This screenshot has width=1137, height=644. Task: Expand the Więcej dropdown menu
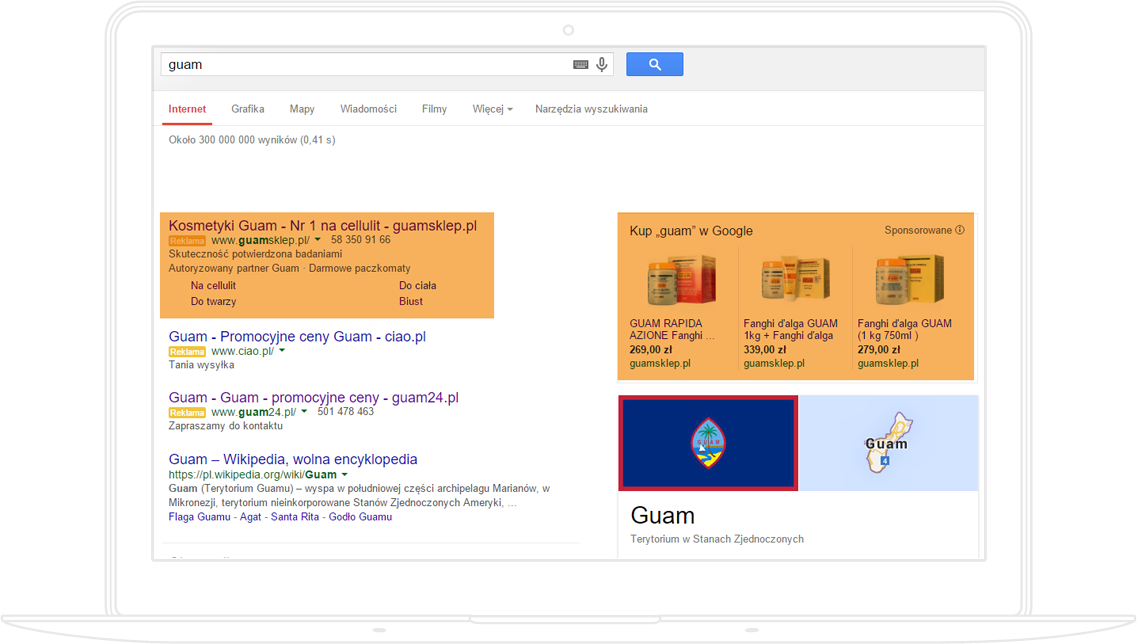(x=492, y=109)
